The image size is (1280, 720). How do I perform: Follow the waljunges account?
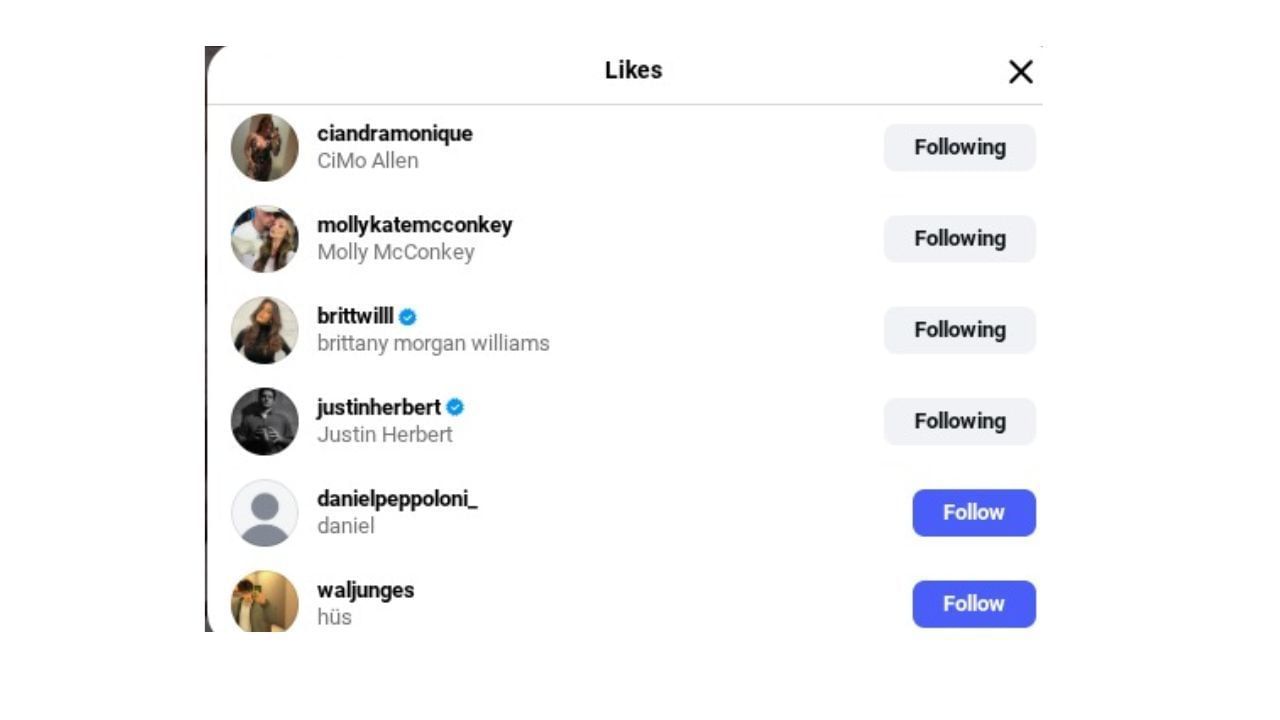point(973,604)
